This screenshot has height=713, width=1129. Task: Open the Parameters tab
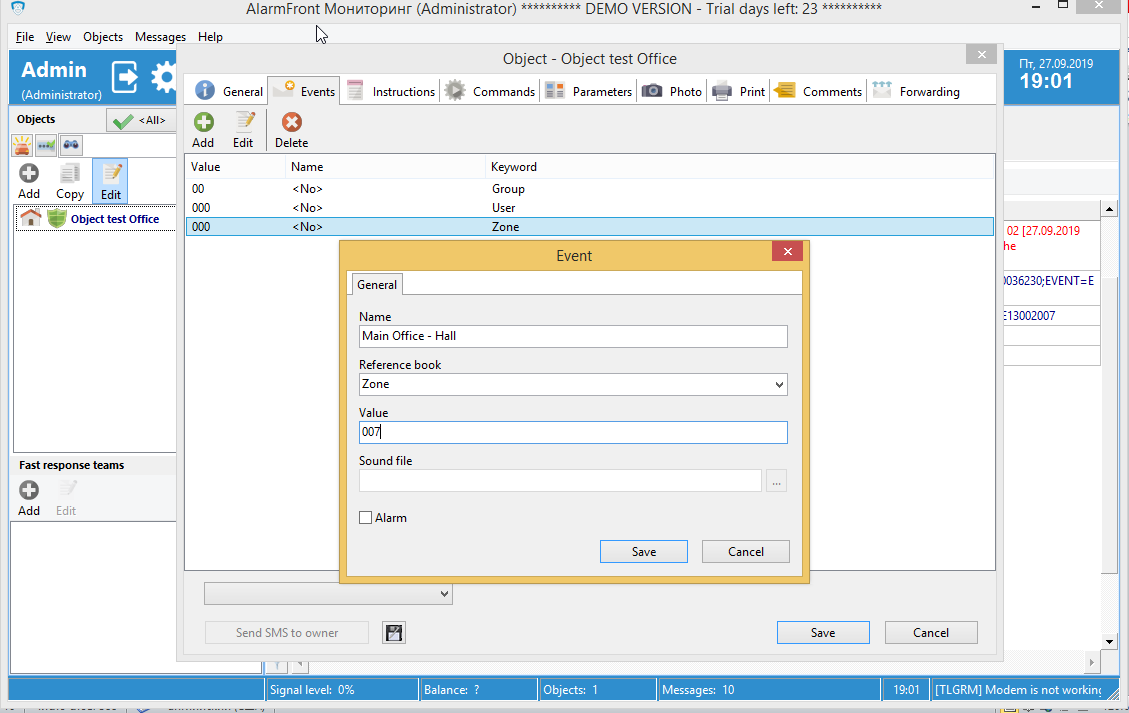click(x=588, y=91)
